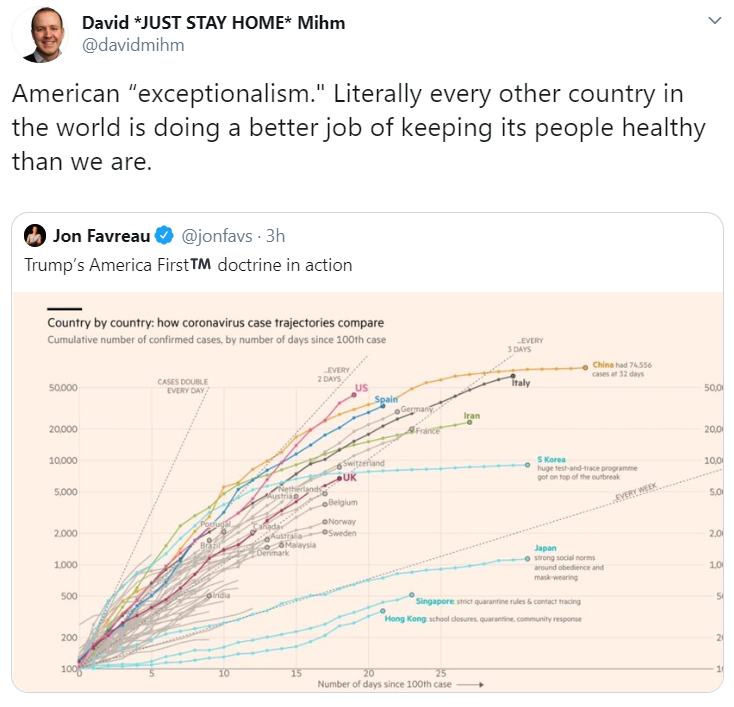
Task: Click Jon Favreau's small avatar
Action: point(36,236)
